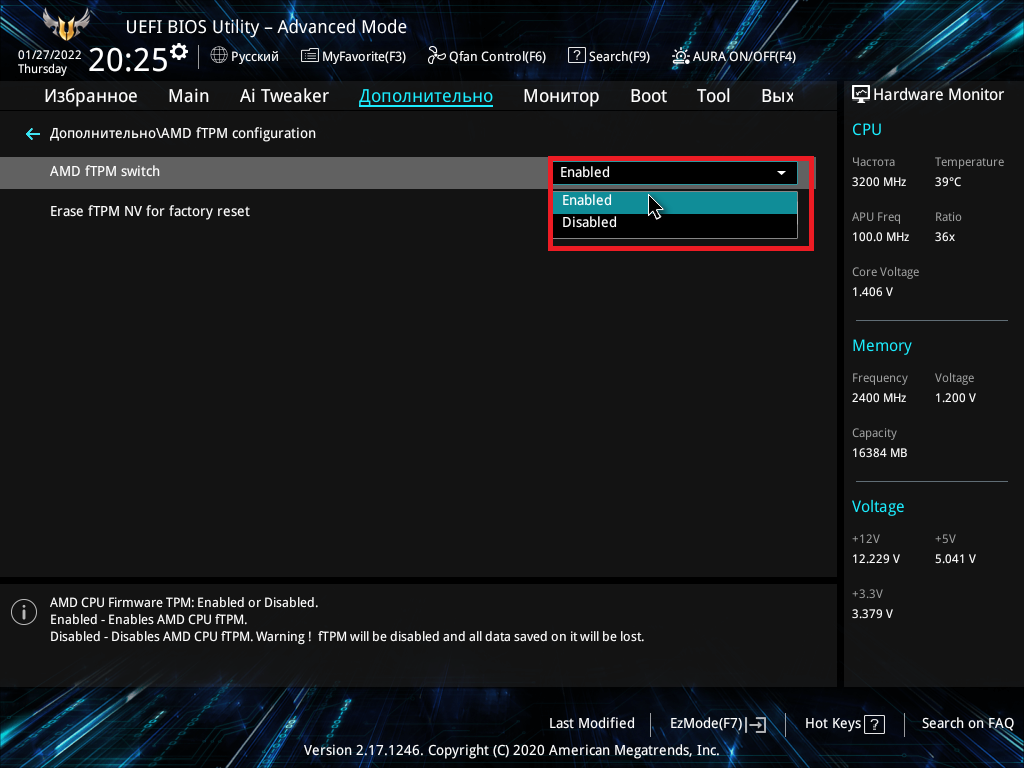Open the Ai Tweaker tab

click(284, 96)
